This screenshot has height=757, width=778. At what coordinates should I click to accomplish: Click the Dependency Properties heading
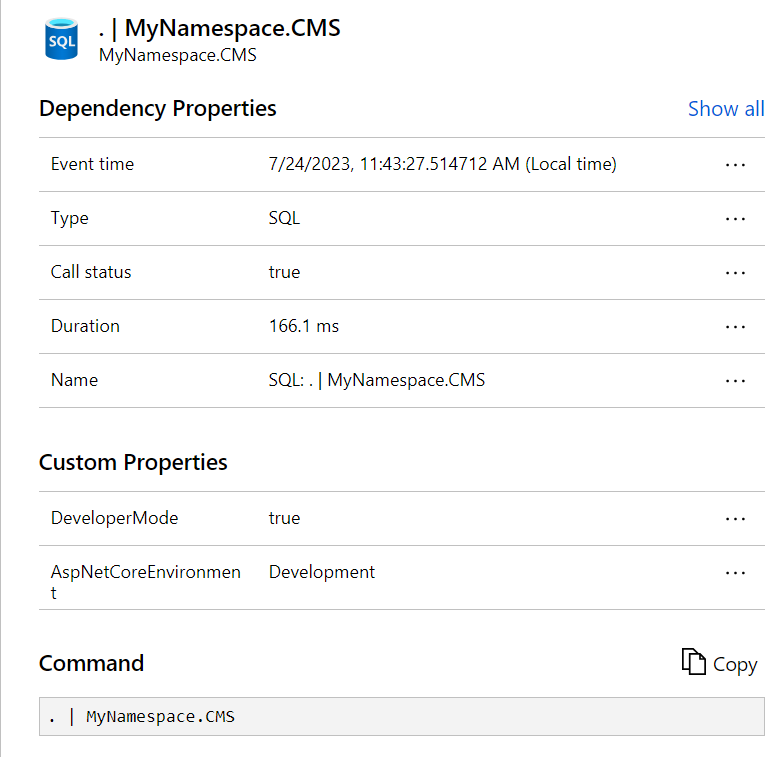pos(157,108)
